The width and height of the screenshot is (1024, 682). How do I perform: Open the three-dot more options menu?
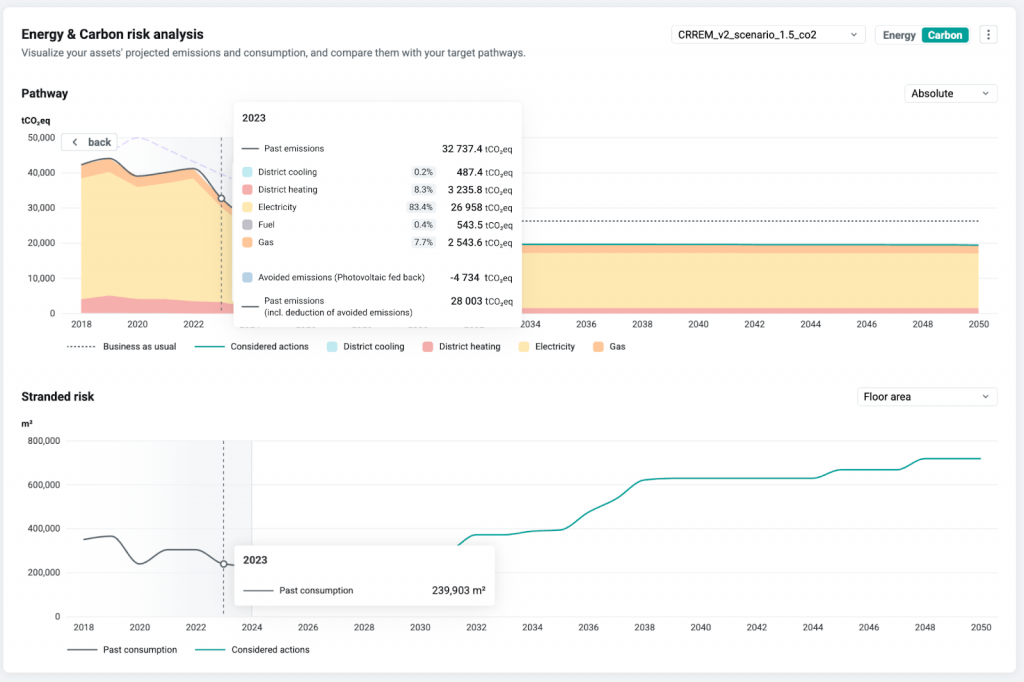tap(988, 35)
